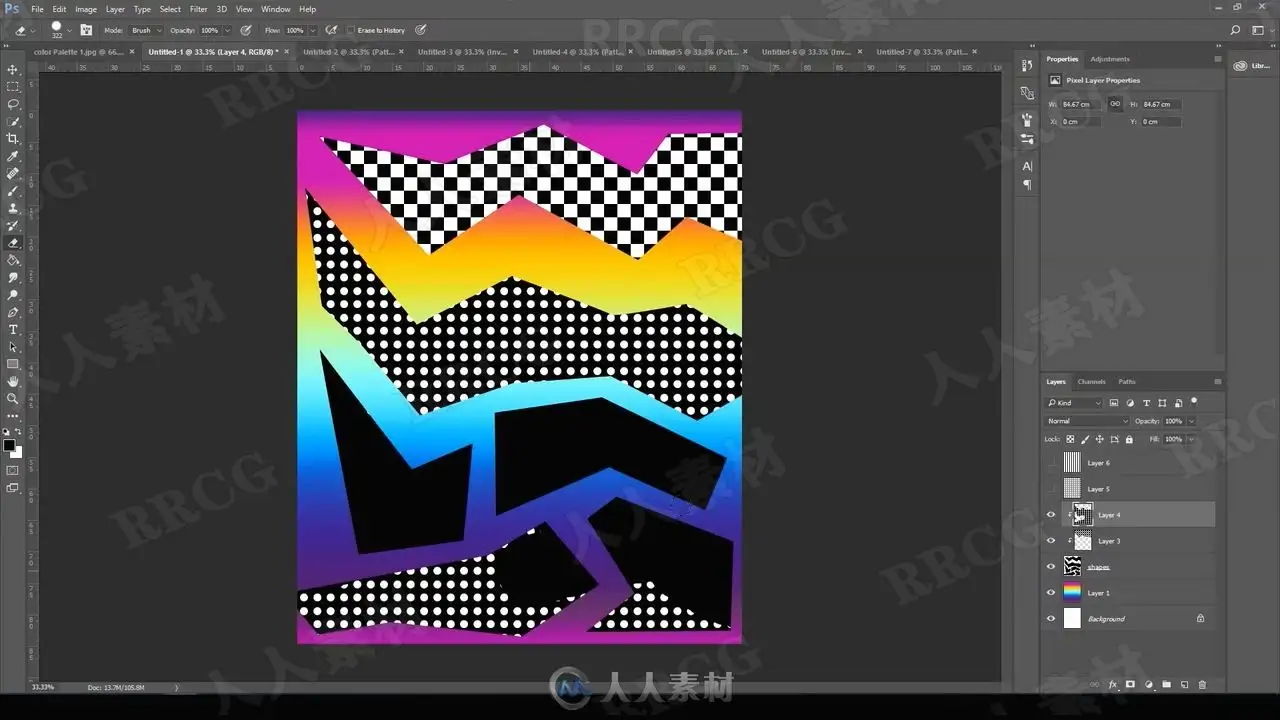Click the W width input field
This screenshot has height=720, width=1280.
pyautogui.click(x=1081, y=104)
